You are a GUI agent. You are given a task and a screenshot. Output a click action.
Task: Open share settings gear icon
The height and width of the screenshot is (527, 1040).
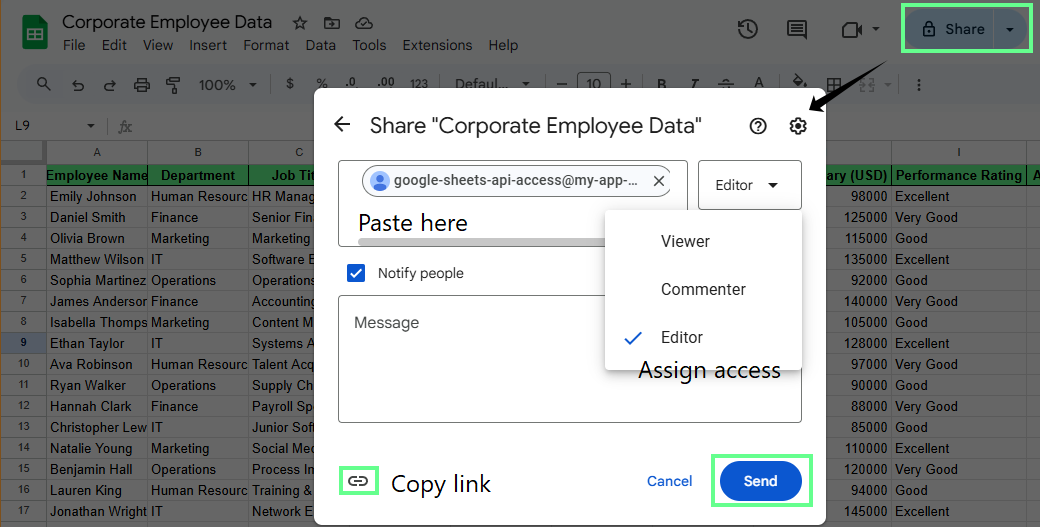pyautogui.click(x=798, y=126)
